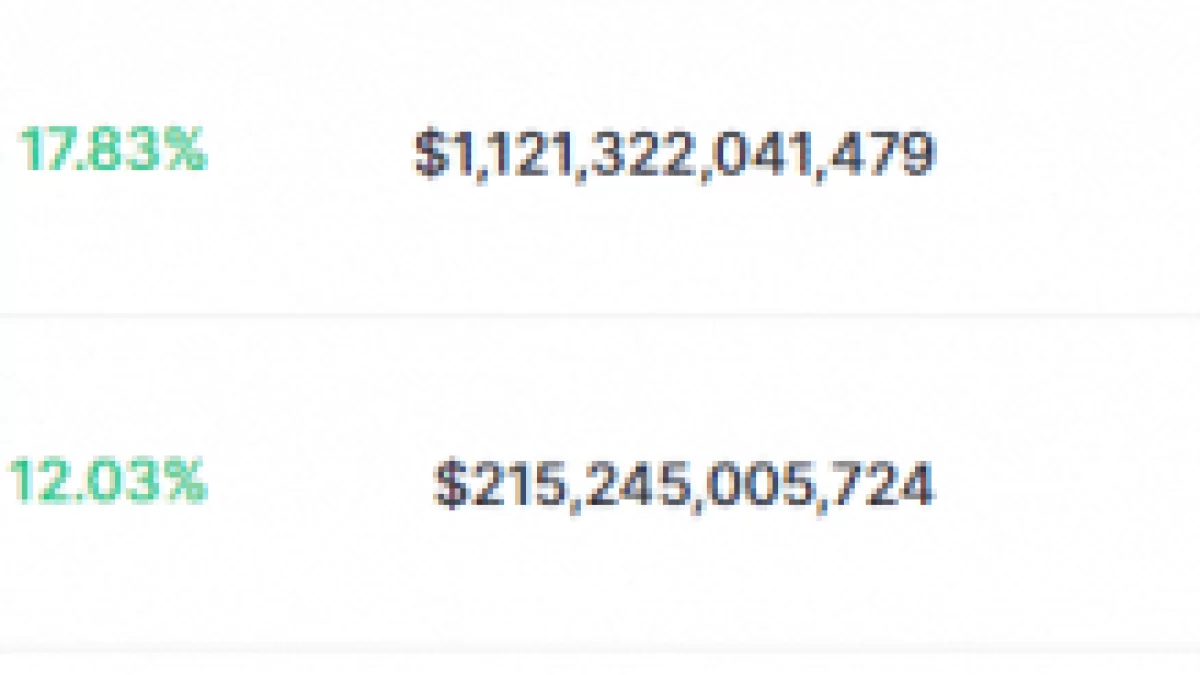Select the $215,245,005,724 market cap figure

[x=684, y=485]
